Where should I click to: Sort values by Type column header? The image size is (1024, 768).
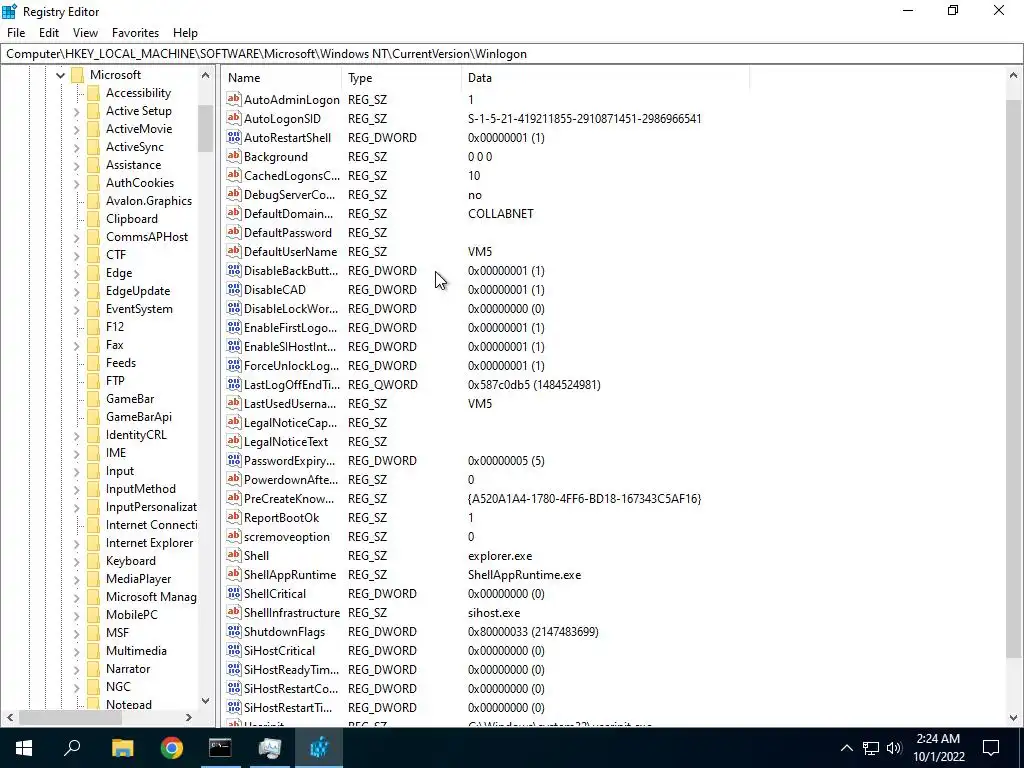tap(402, 78)
